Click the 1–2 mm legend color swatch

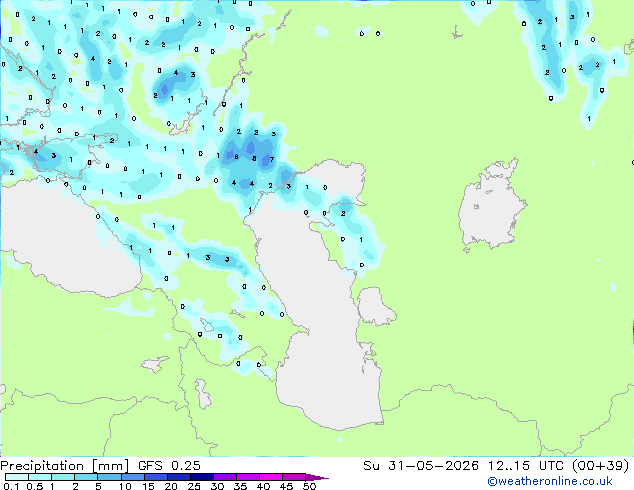pos(63,477)
